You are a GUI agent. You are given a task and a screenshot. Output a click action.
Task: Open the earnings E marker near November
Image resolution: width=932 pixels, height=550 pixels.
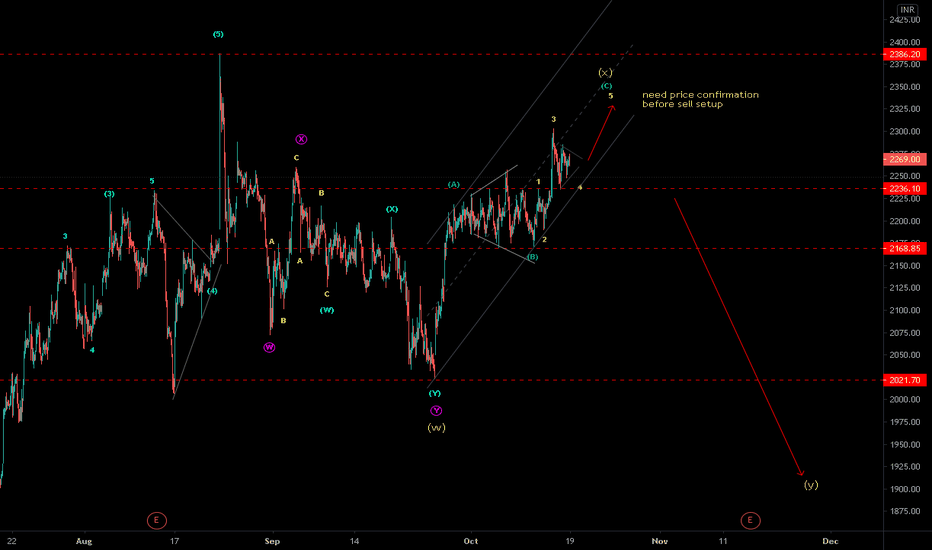point(750,520)
